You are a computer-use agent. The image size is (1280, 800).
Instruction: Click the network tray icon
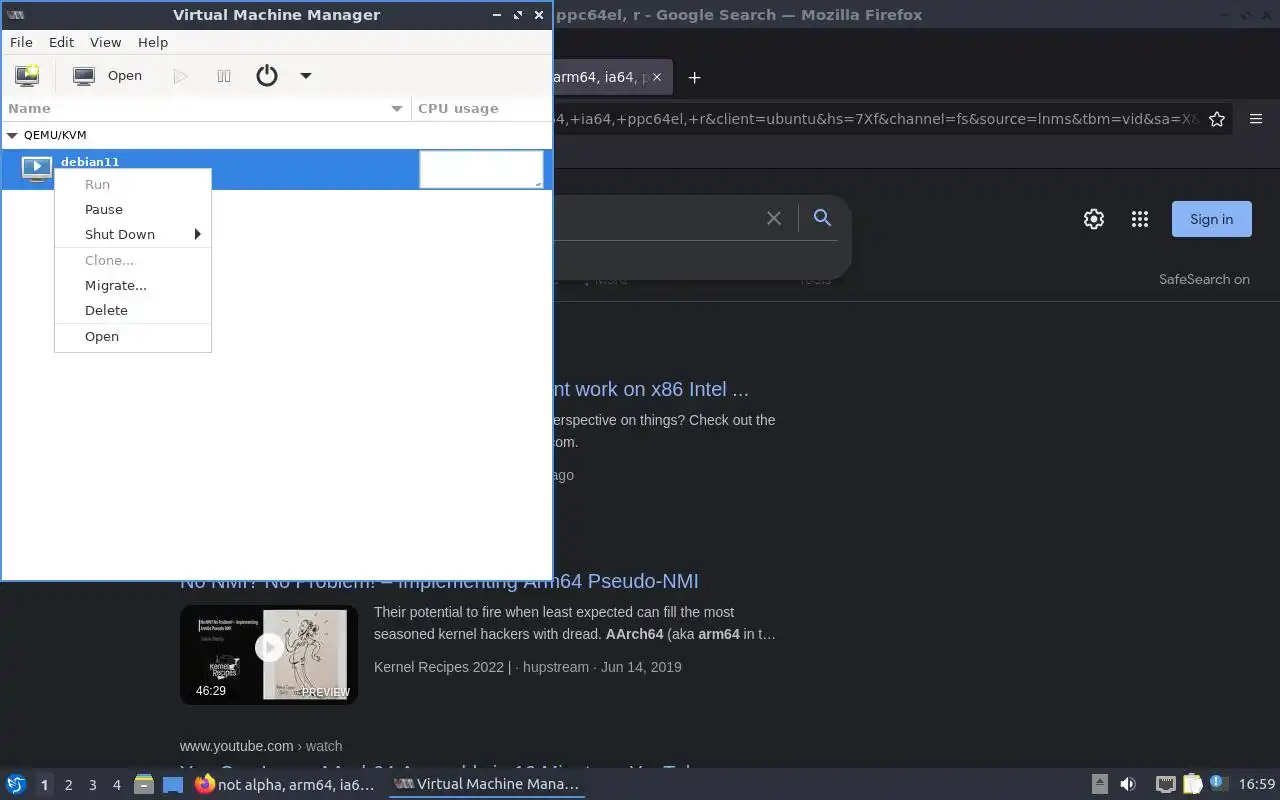click(x=1165, y=784)
